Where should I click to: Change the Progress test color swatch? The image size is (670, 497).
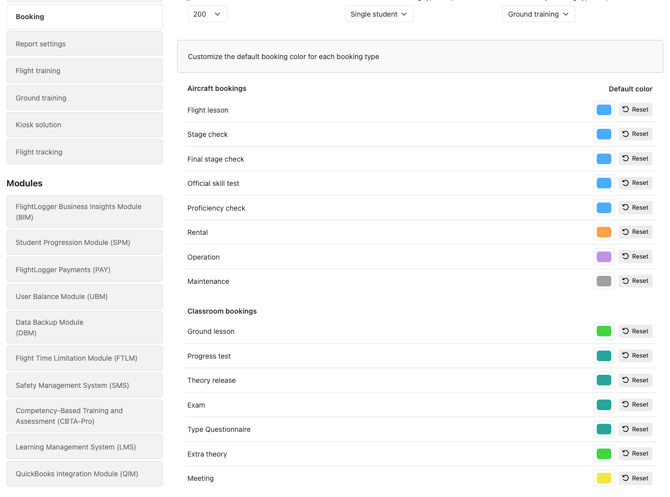[x=604, y=356]
